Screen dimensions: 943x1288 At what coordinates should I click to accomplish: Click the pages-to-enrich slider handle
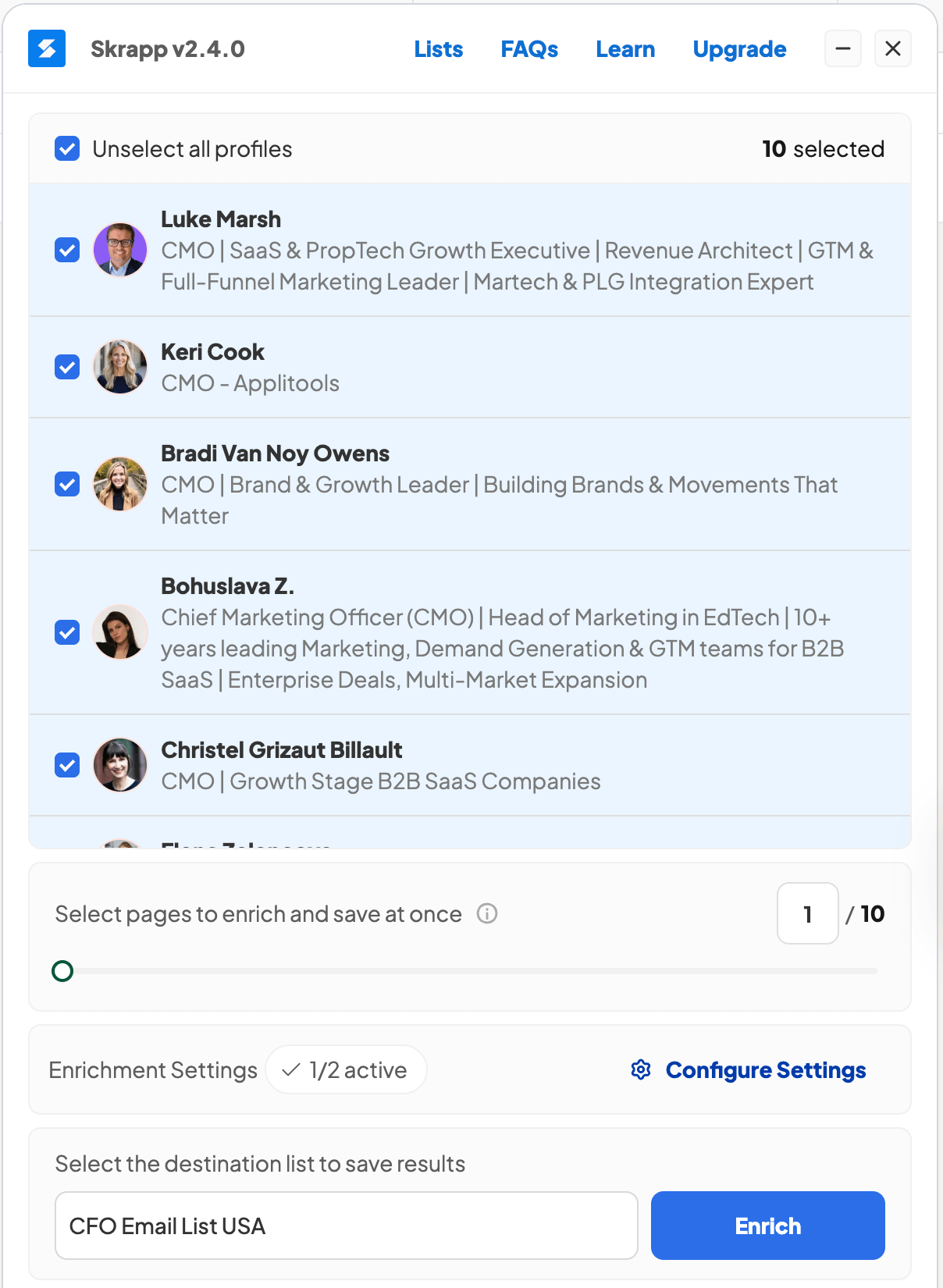pos(62,971)
